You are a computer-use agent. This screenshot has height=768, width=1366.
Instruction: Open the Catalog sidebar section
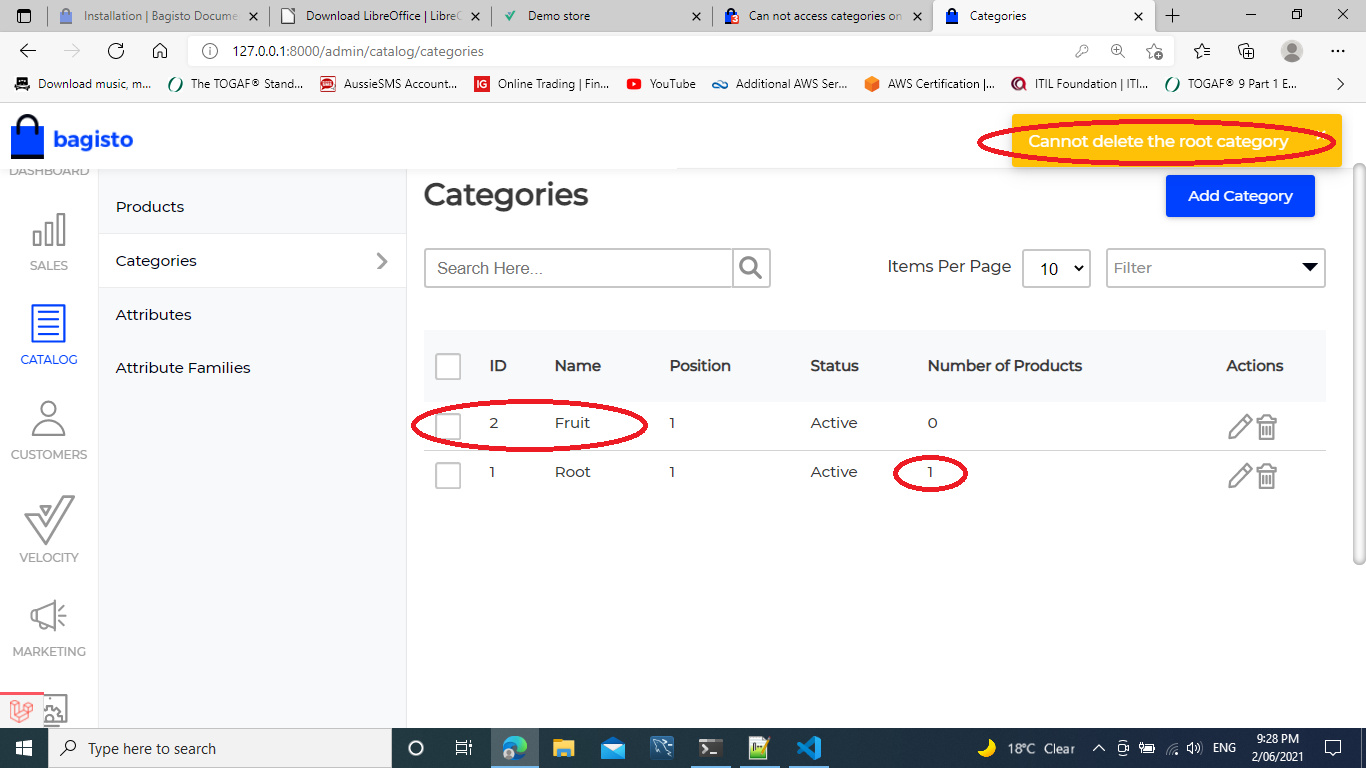point(49,335)
